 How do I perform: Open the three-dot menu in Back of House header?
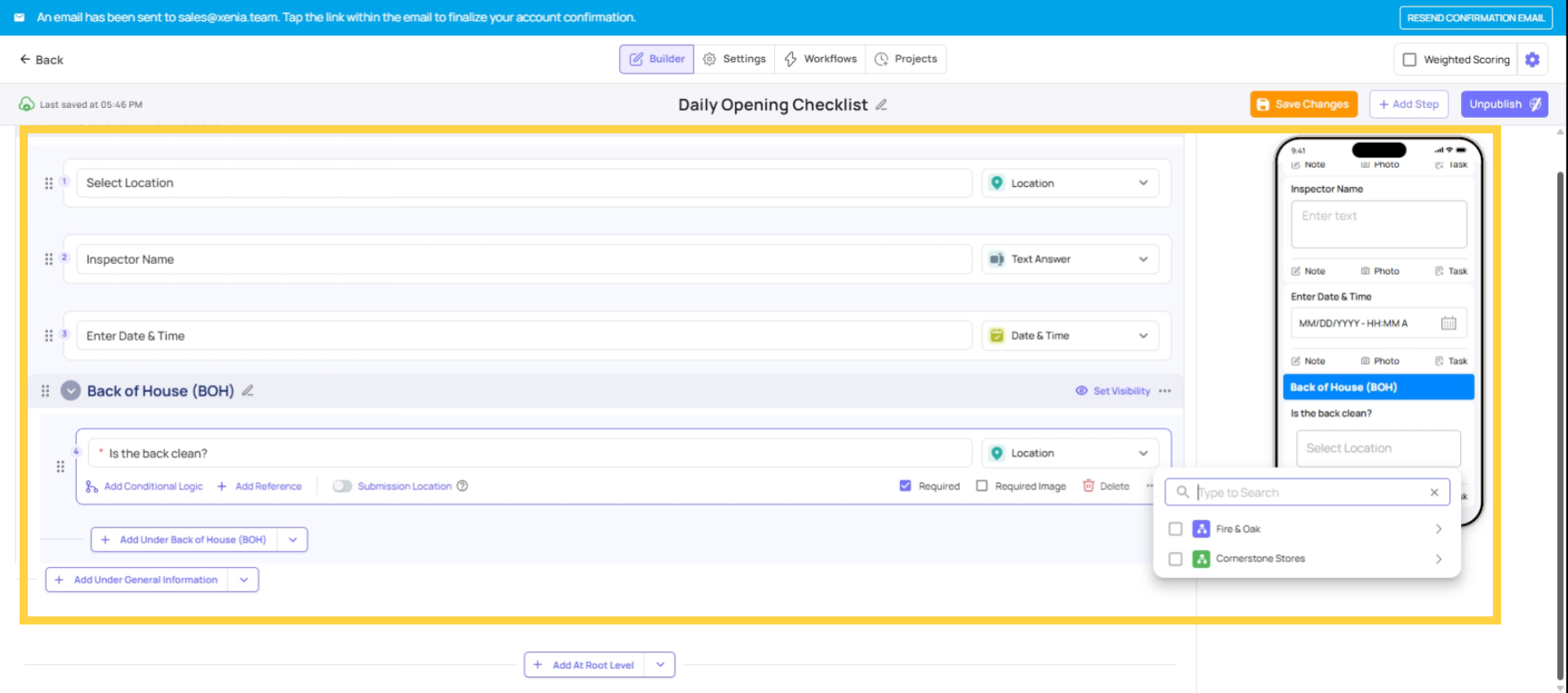(x=1165, y=391)
